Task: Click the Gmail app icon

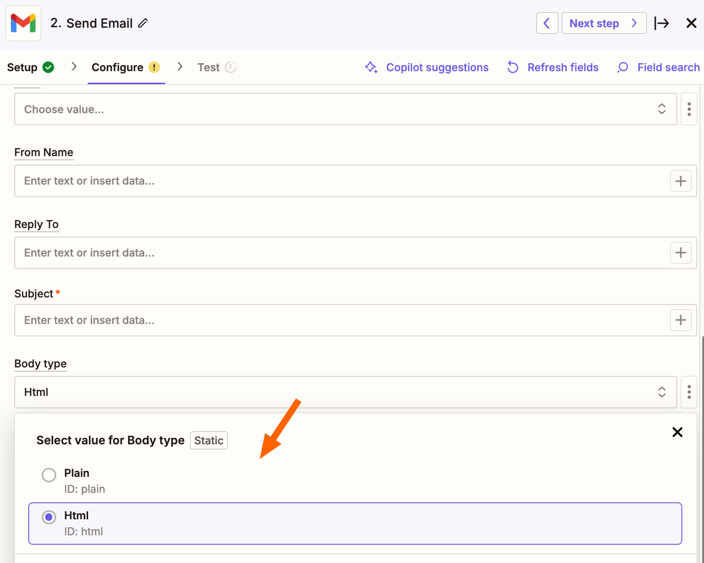Action: click(23, 23)
